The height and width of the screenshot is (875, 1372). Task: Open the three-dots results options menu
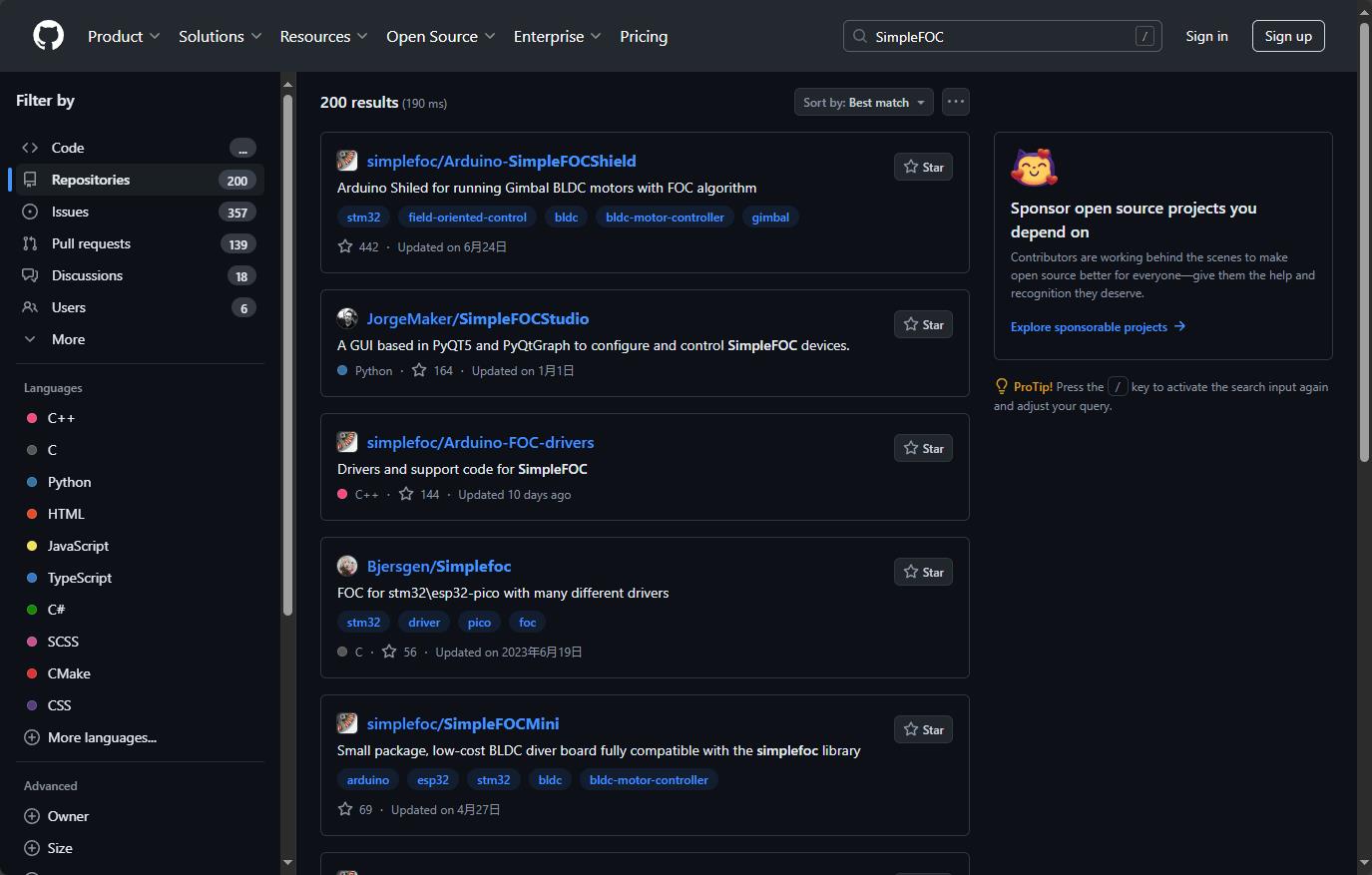pyautogui.click(x=956, y=102)
